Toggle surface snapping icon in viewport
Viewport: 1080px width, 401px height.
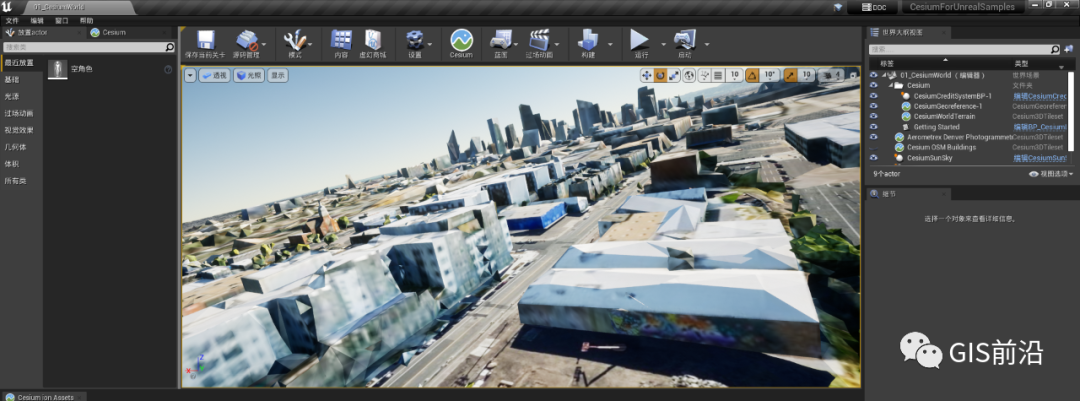[x=705, y=76]
